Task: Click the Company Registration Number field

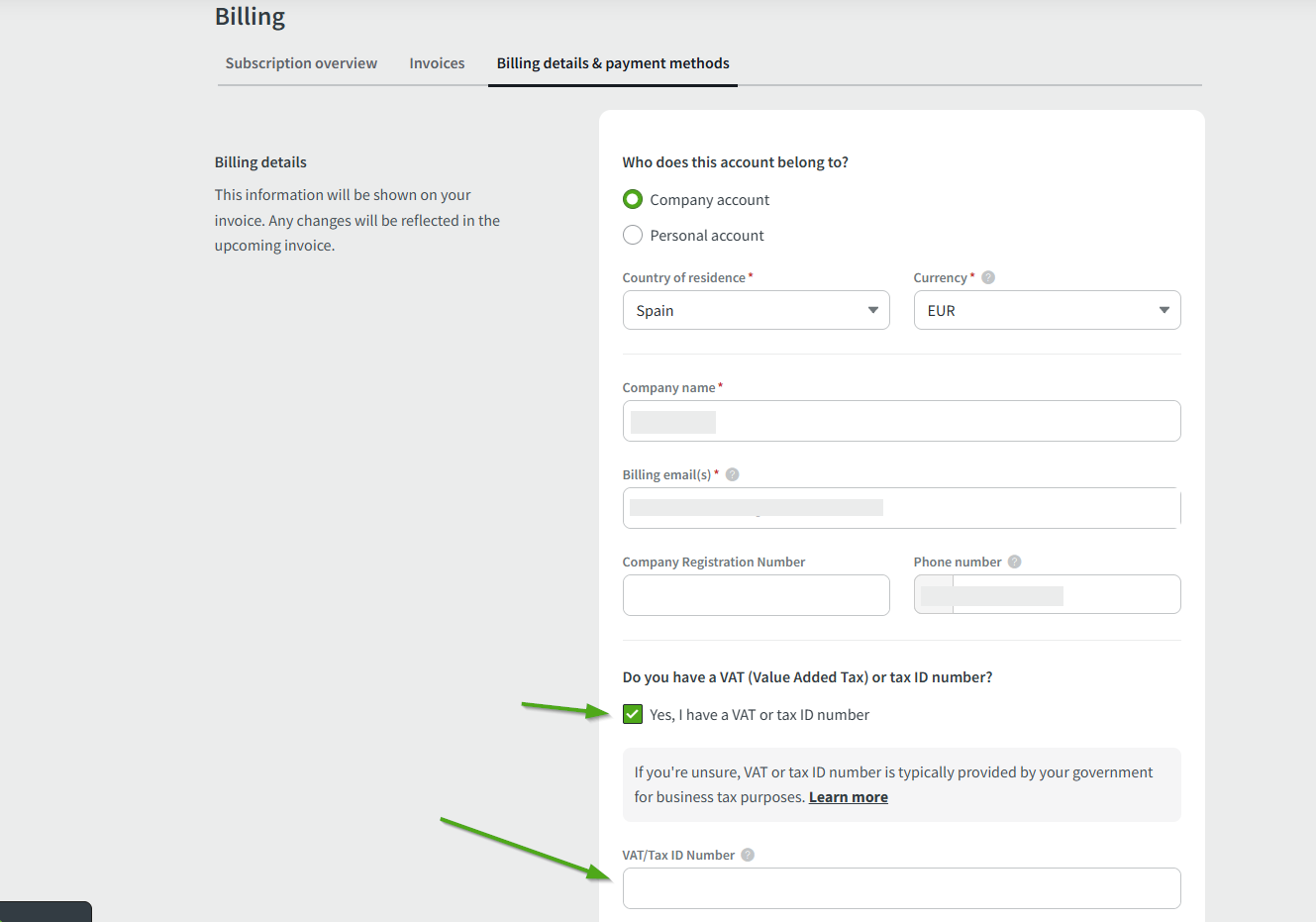Action: (756, 595)
